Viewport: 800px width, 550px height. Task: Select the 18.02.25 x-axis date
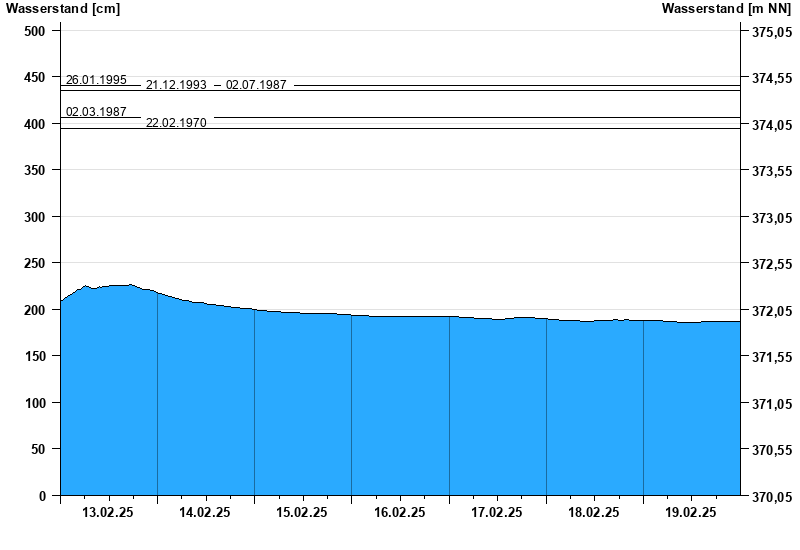[x=593, y=512]
